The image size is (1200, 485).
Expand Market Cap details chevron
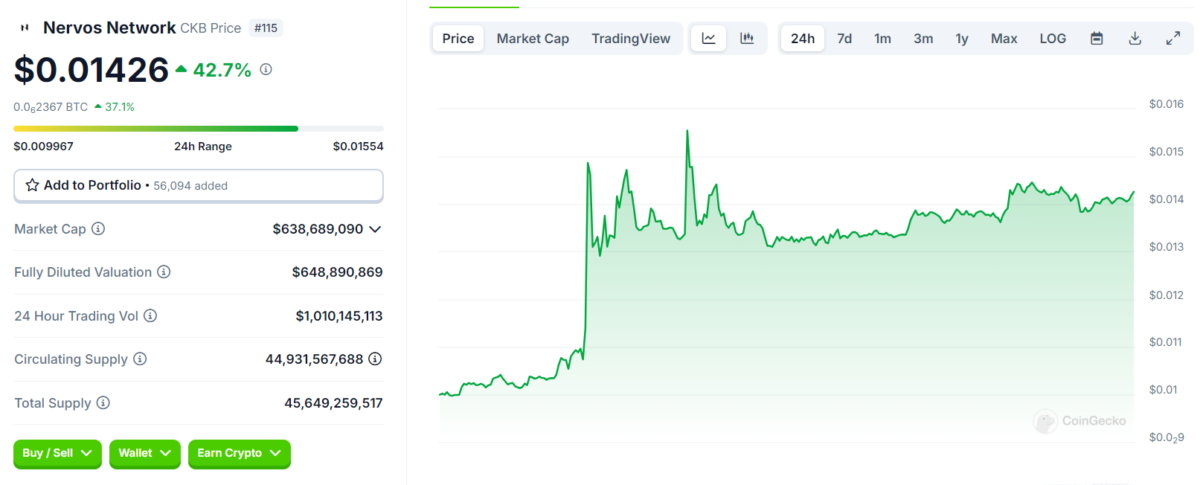pos(375,229)
